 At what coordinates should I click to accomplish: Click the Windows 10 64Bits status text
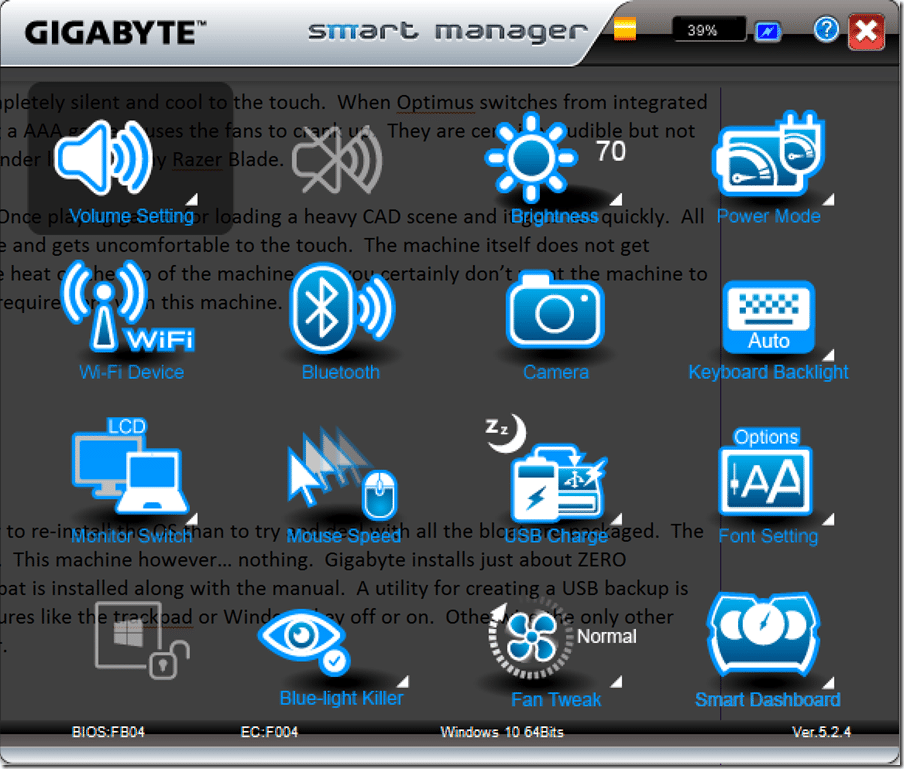point(502,732)
